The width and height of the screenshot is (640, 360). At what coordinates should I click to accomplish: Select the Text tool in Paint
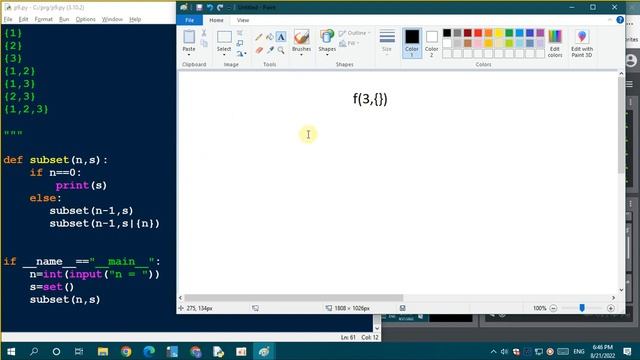pyautogui.click(x=281, y=37)
